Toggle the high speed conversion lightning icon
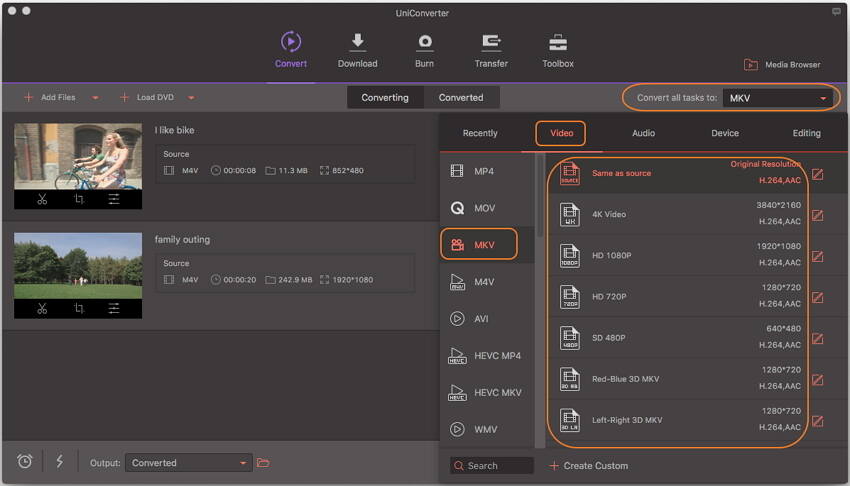Viewport: 850px width, 486px height. tap(60, 462)
